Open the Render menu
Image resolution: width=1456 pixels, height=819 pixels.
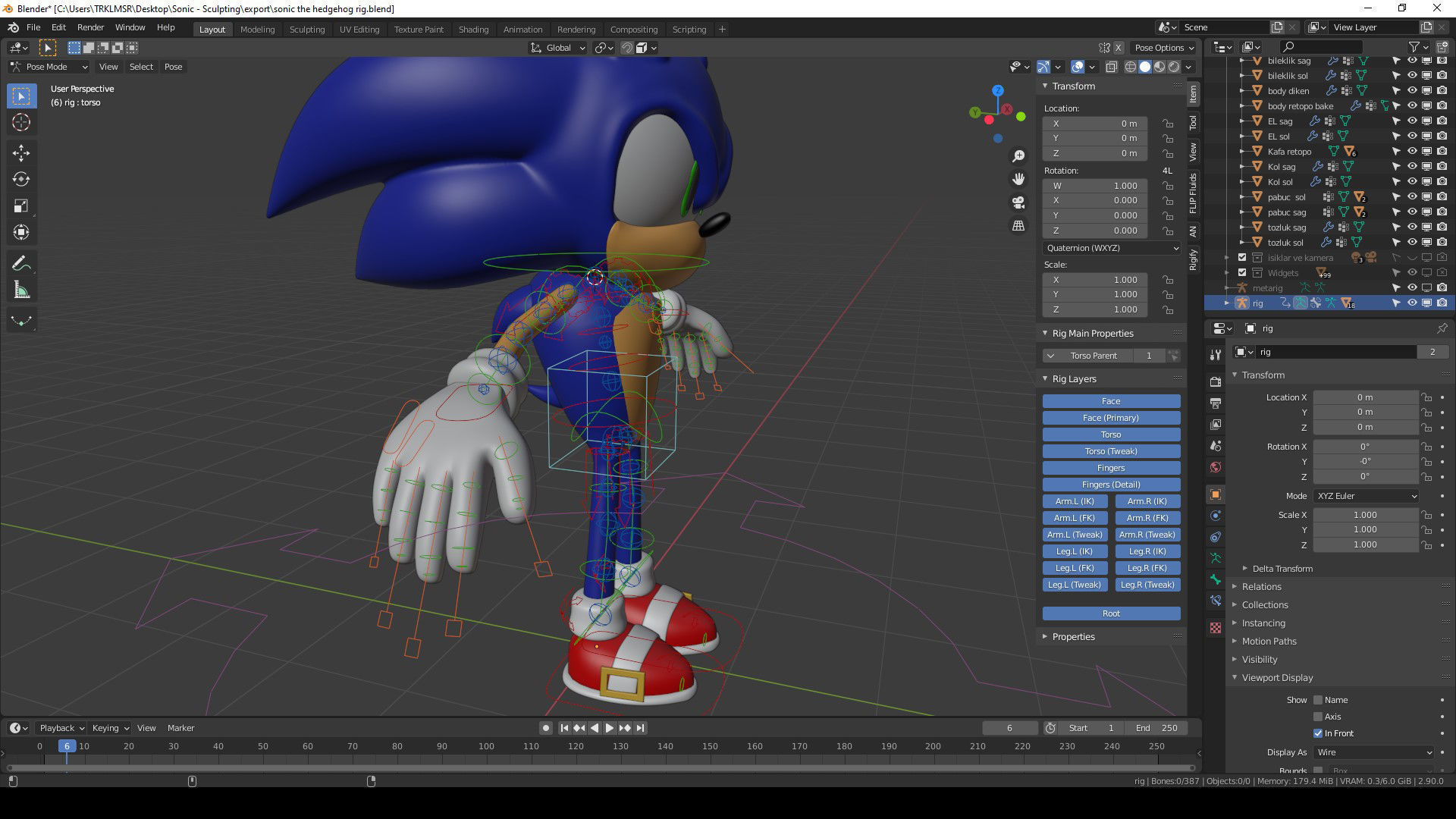pos(90,27)
